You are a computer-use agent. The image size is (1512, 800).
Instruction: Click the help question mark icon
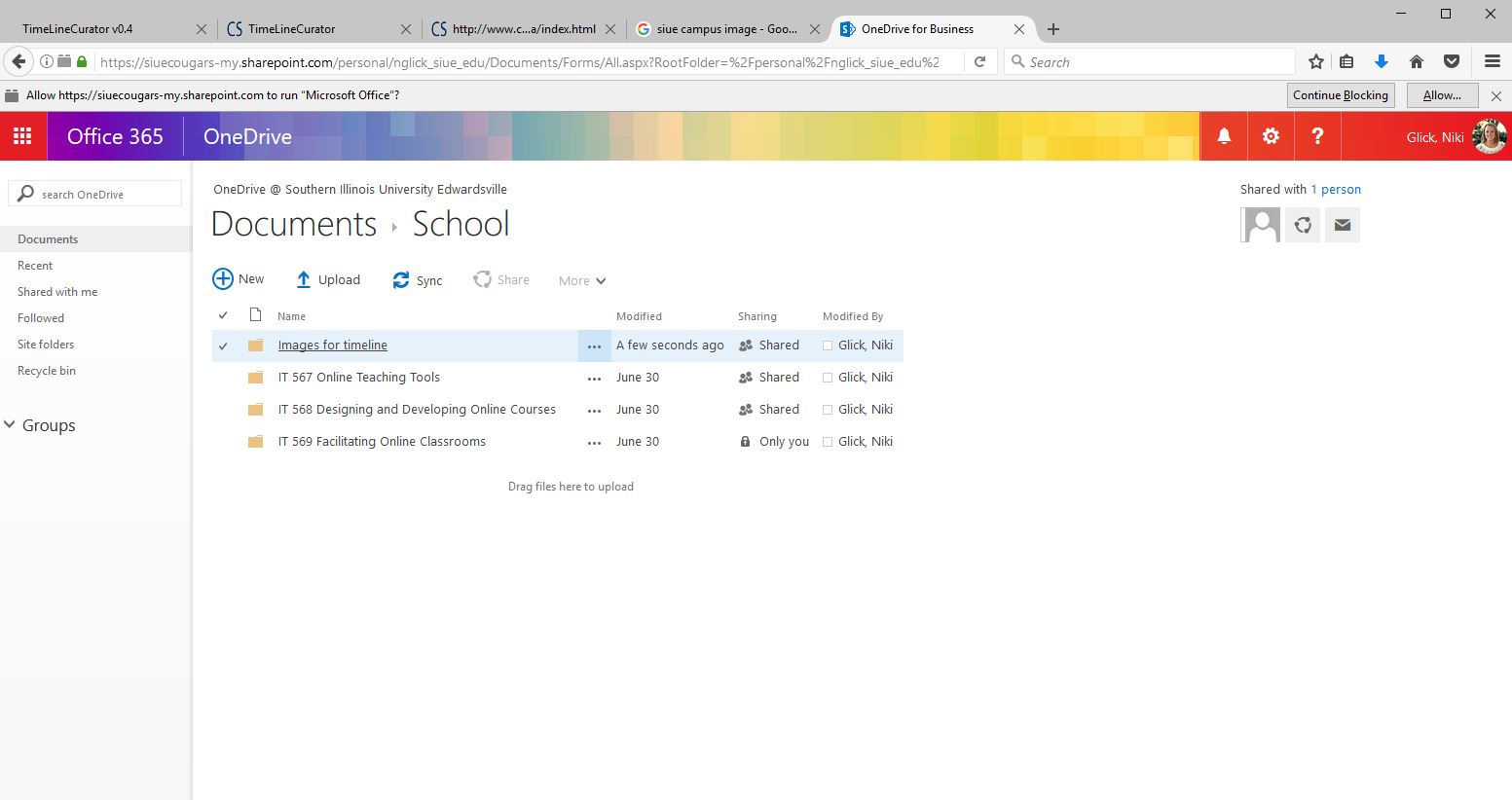1317,136
